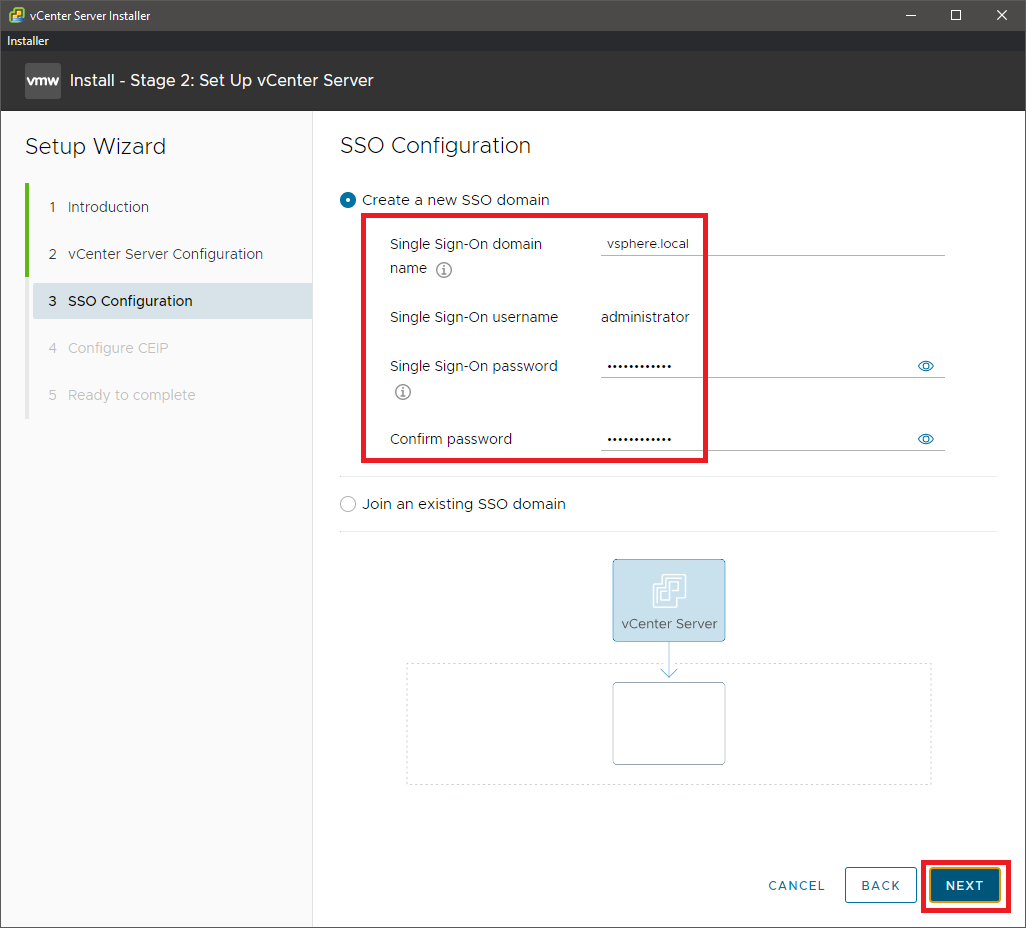
Task: Click the info icon under Single Sign-On password
Action: 403,392
